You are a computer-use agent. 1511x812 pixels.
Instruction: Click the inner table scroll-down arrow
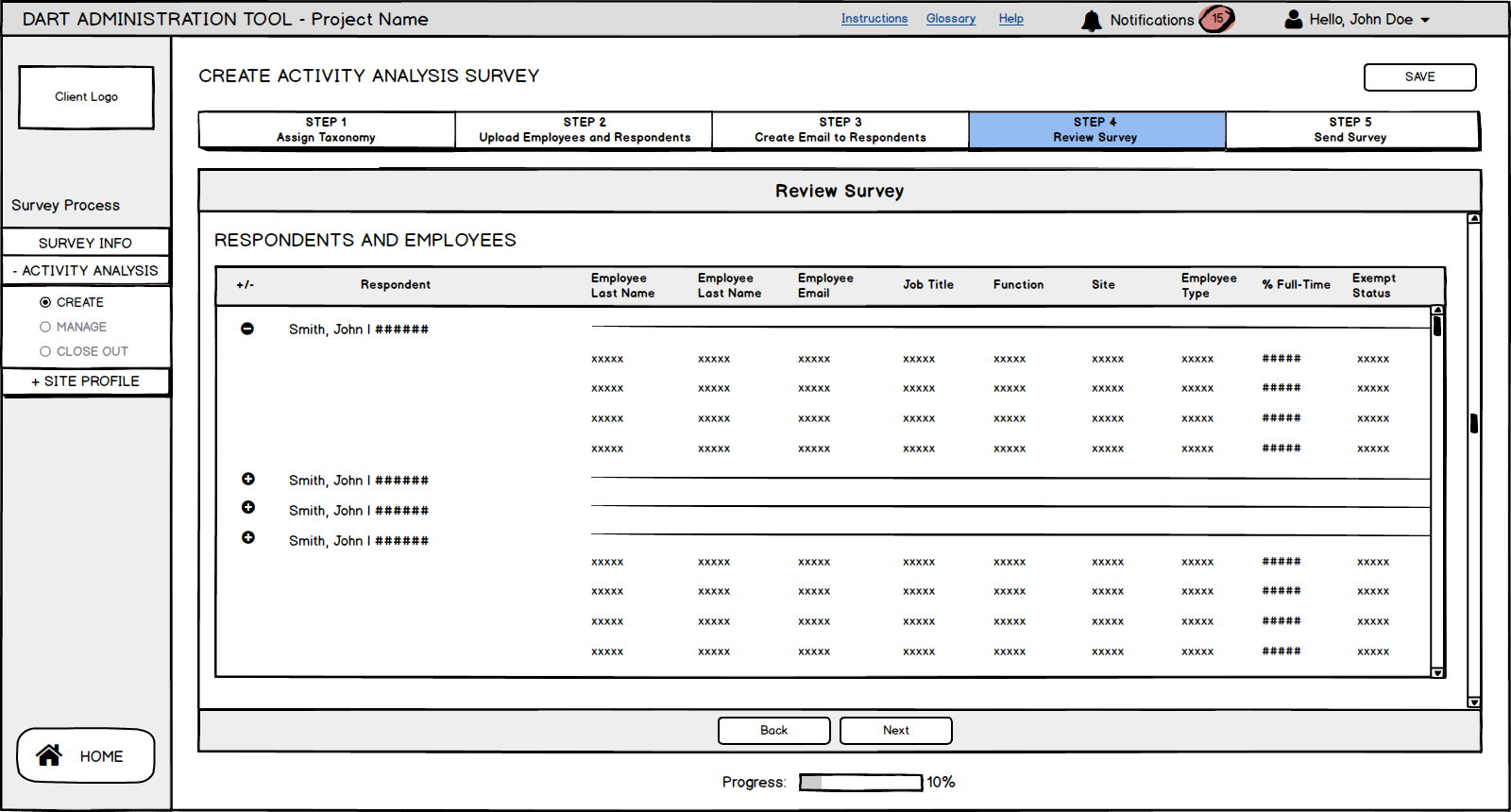1437,672
